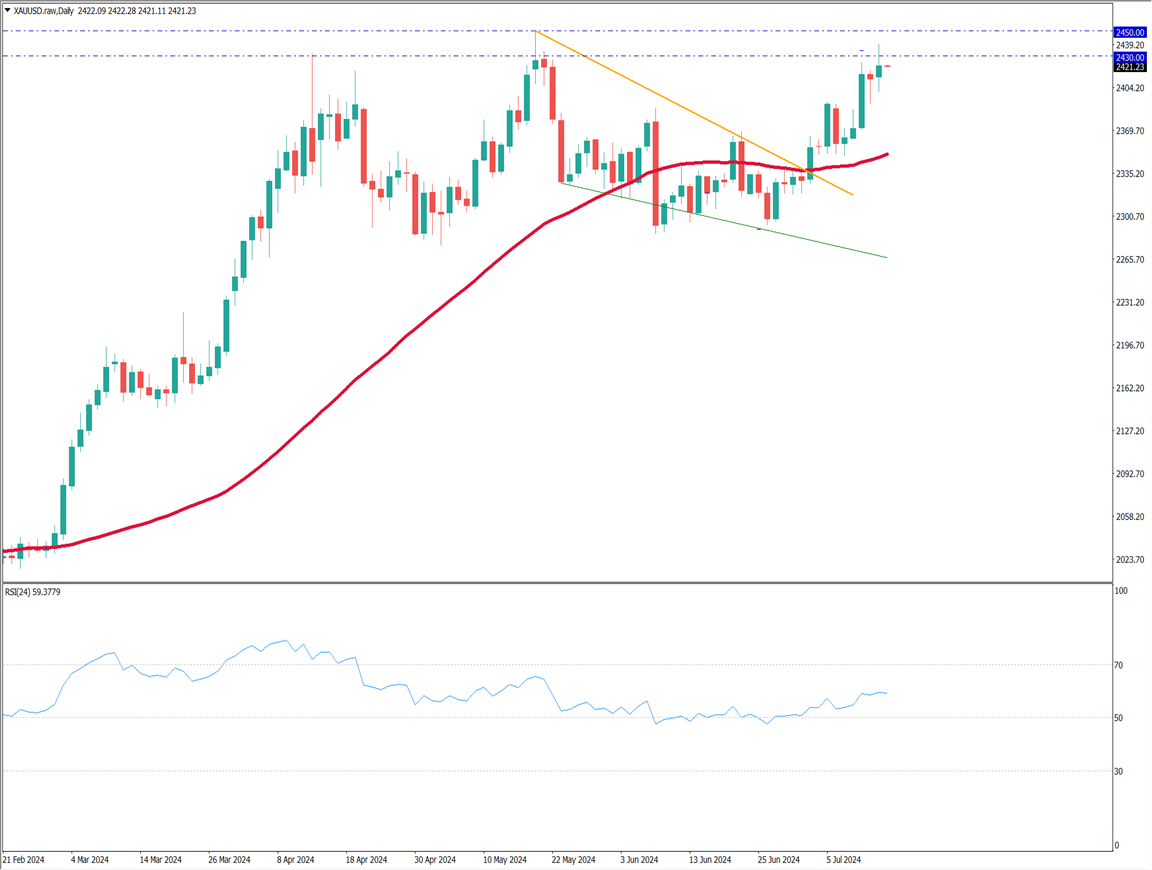Image resolution: width=1152 pixels, height=870 pixels.
Task: Click the 22 May 2024 date label
Action: click(x=573, y=859)
